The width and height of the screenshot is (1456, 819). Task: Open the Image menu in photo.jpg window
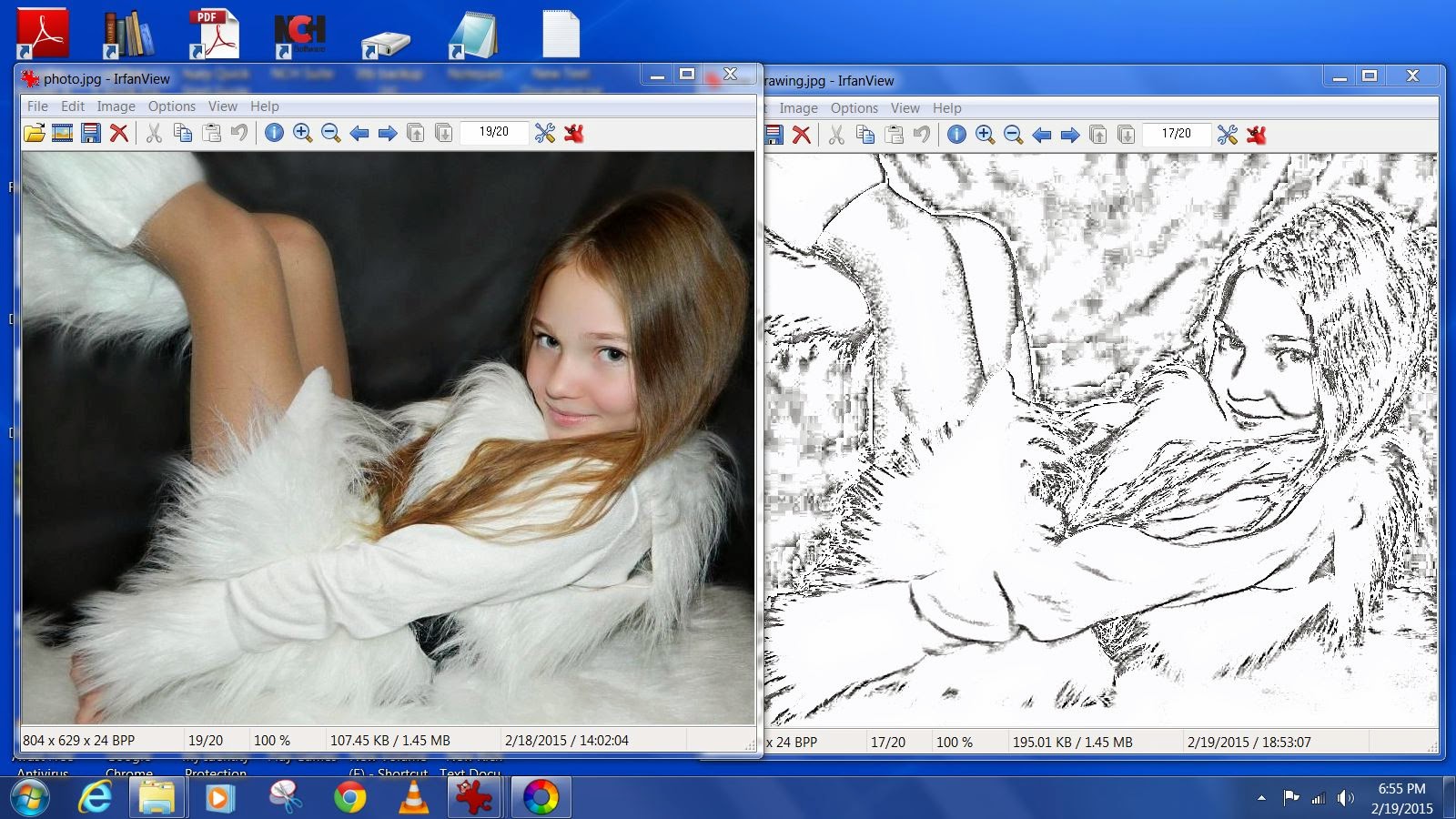[116, 106]
